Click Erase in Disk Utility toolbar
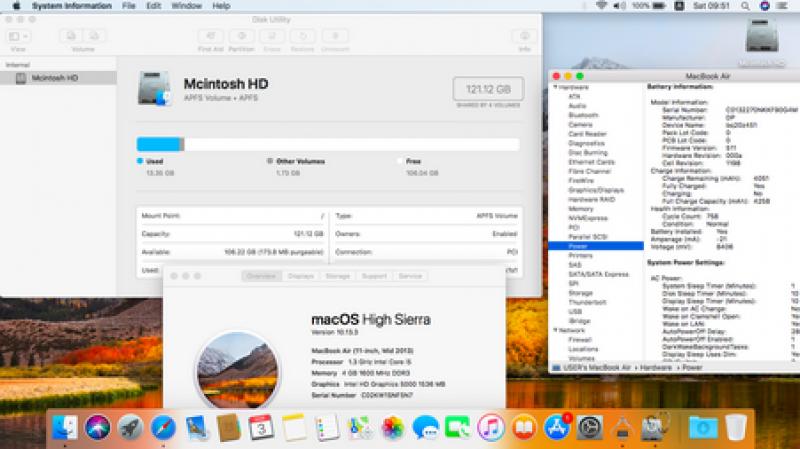Image resolution: width=800 pixels, height=449 pixels. point(272,36)
